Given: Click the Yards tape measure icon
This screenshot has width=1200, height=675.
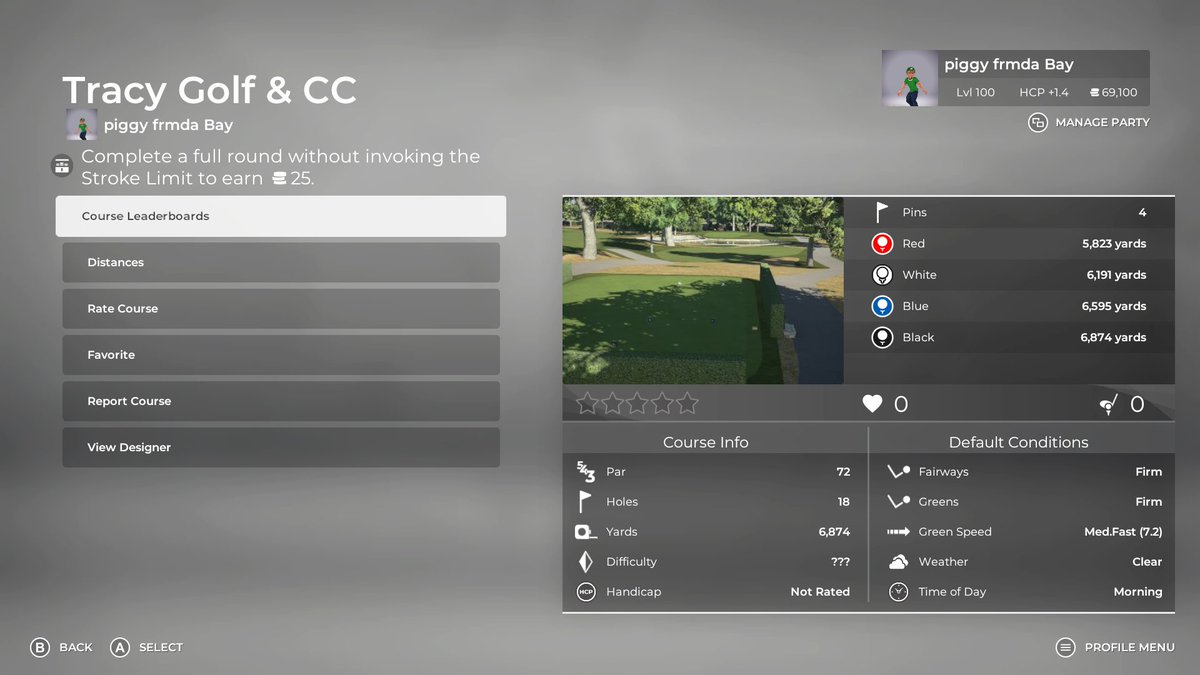Looking at the screenshot, I should (586, 532).
